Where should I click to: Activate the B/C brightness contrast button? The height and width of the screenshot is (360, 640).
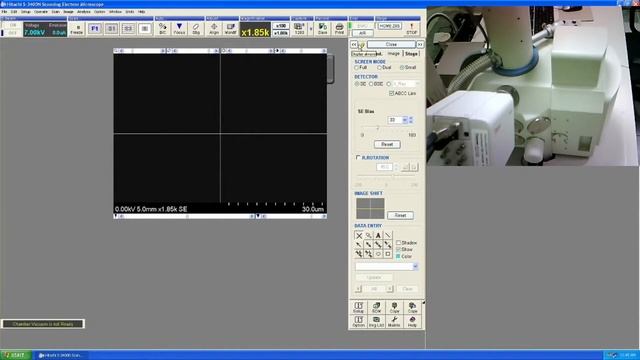[162, 29]
